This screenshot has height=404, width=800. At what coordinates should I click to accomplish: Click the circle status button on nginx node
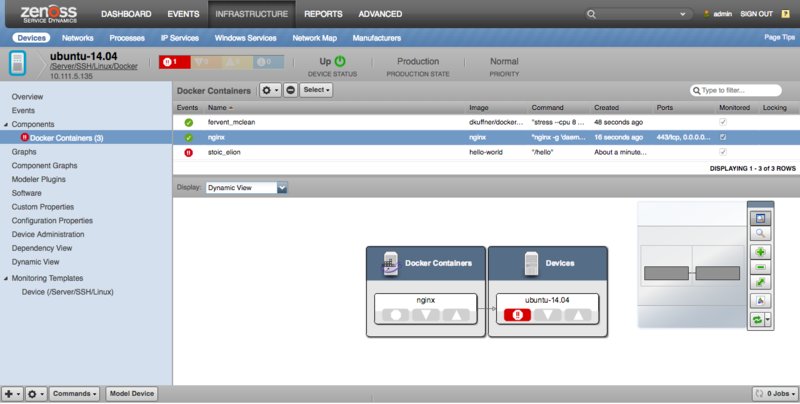(x=395, y=315)
